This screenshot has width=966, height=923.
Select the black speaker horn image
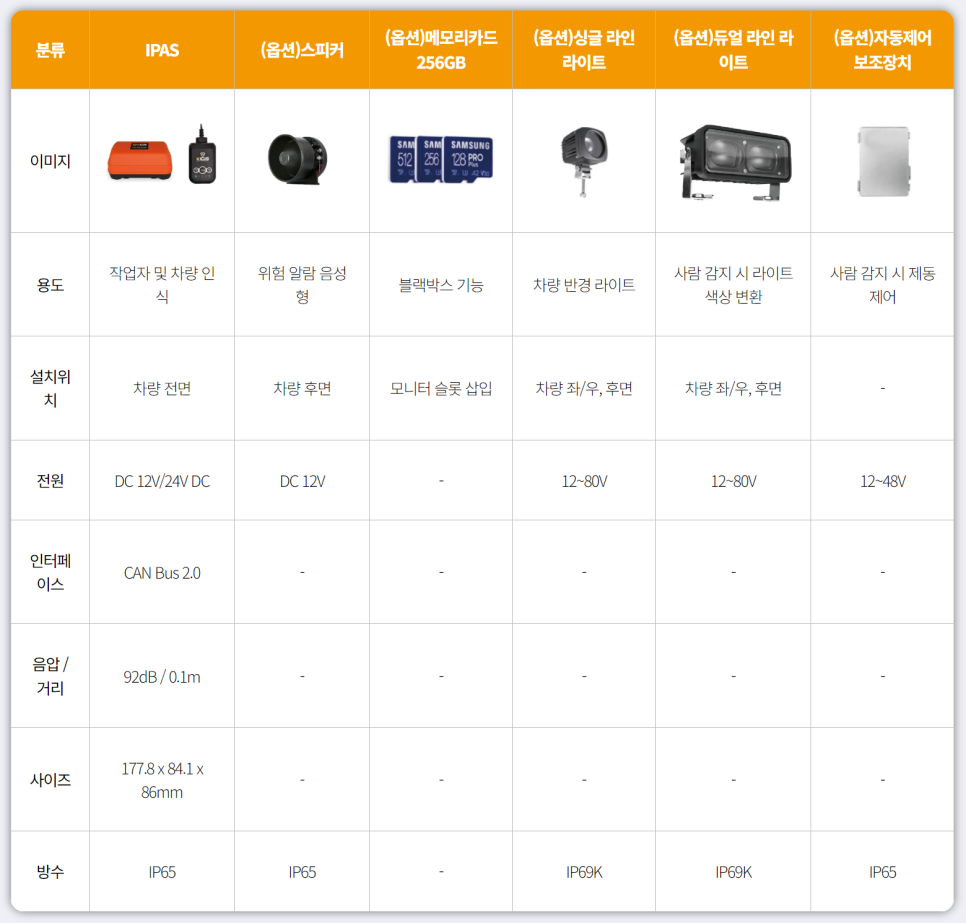click(298, 160)
